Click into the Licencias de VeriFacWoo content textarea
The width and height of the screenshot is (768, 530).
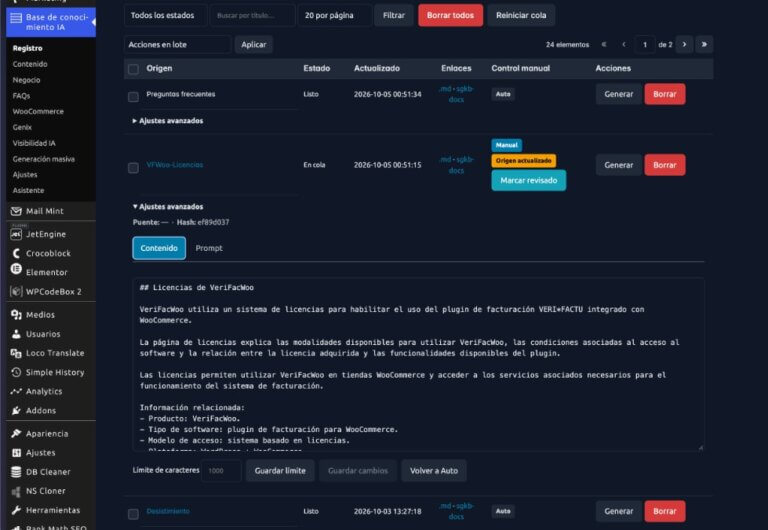tap(418, 364)
